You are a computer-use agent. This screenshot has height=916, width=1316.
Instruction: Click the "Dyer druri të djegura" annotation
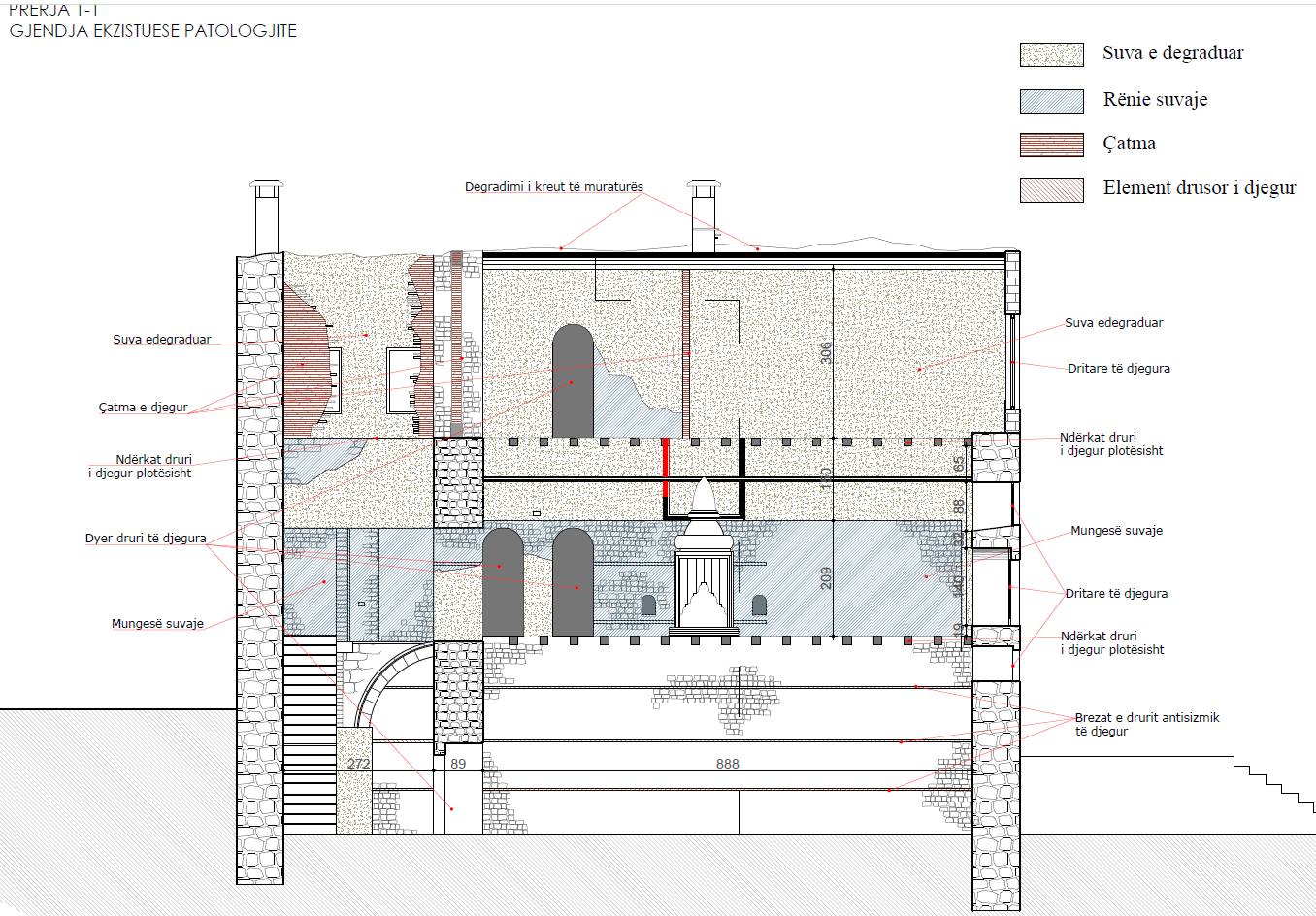click(146, 539)
